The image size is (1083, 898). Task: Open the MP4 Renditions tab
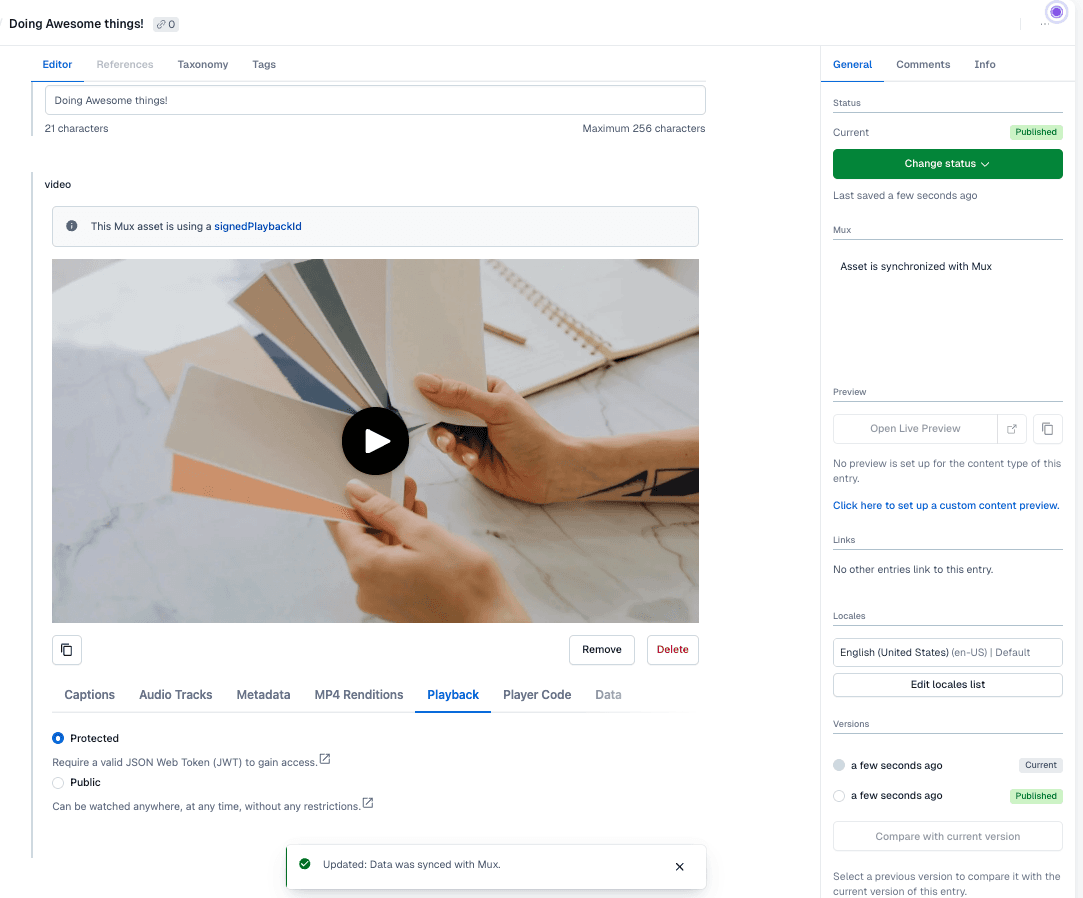[x=359, y=695]
